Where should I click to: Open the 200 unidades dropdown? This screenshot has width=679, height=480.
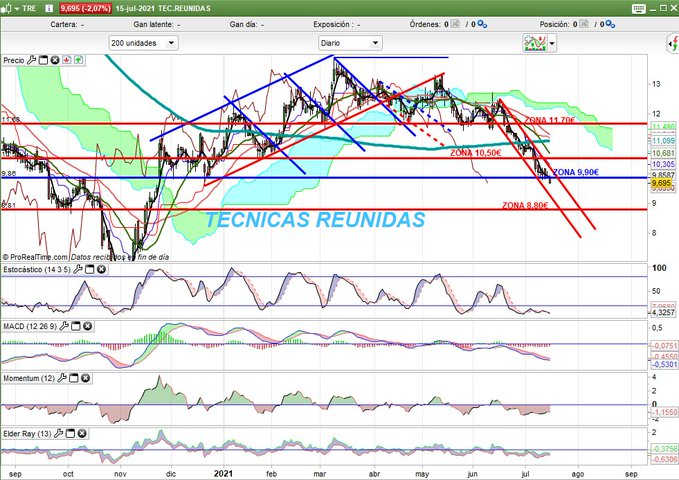click(x=143, y=43)
